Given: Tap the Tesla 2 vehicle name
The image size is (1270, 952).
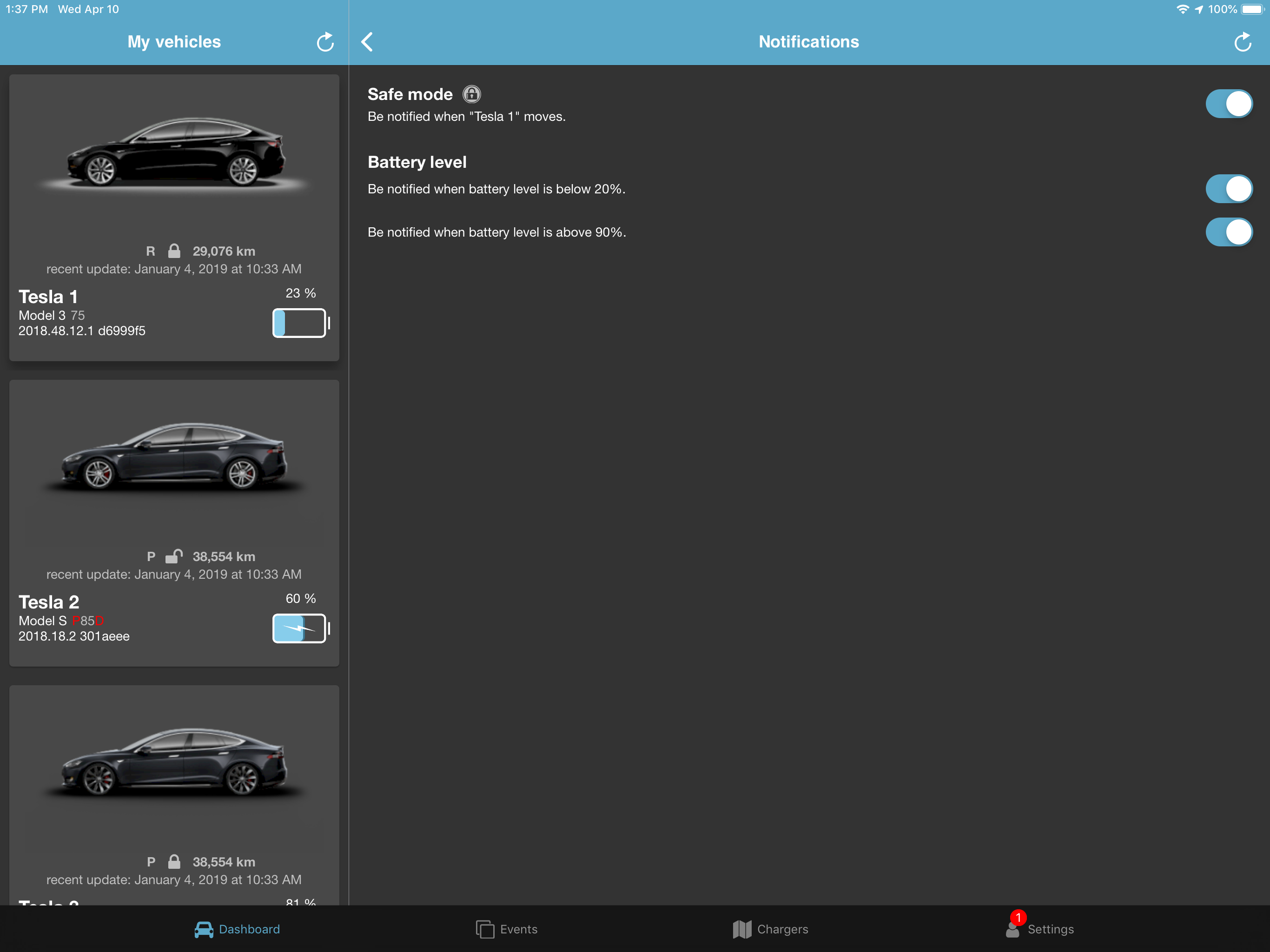Looking at the screenshot, I should (49, 602).
